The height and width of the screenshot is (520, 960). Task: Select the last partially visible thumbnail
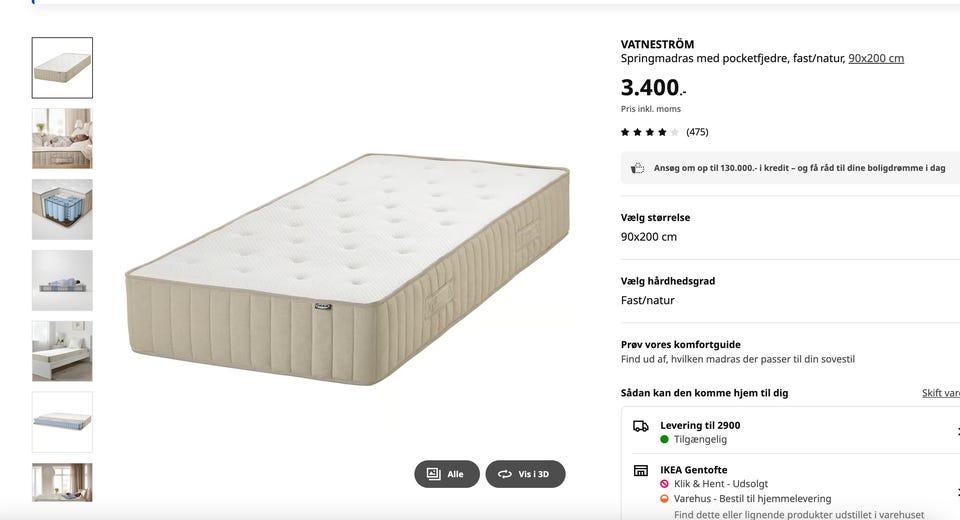pos(62,482)
